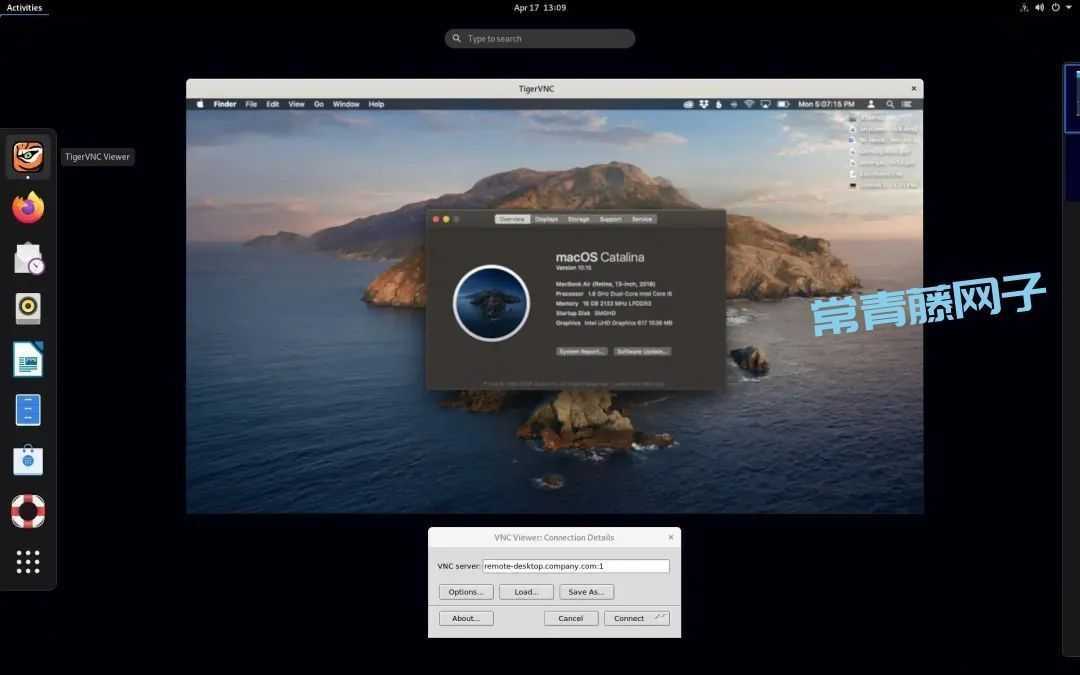This screenshot has height=675, width=1080.
Task: Open the Help menu in remote desktop
Action: click(376, 104)
